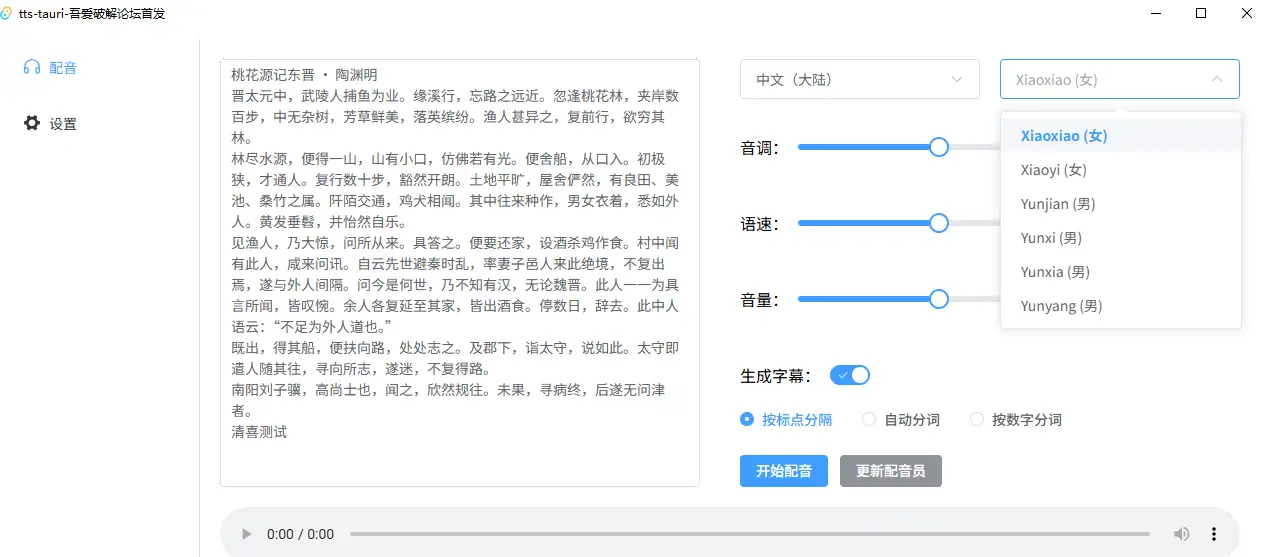The image size is (1269, 557).
Task: Click the gear icon for 设置
Action: [x=32, y=124]
